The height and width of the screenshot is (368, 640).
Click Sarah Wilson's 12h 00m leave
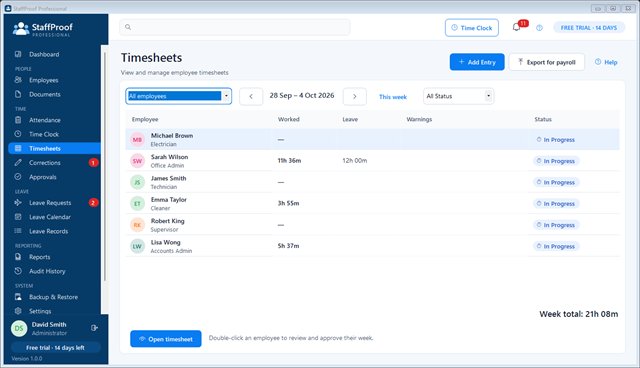(355, 161)
